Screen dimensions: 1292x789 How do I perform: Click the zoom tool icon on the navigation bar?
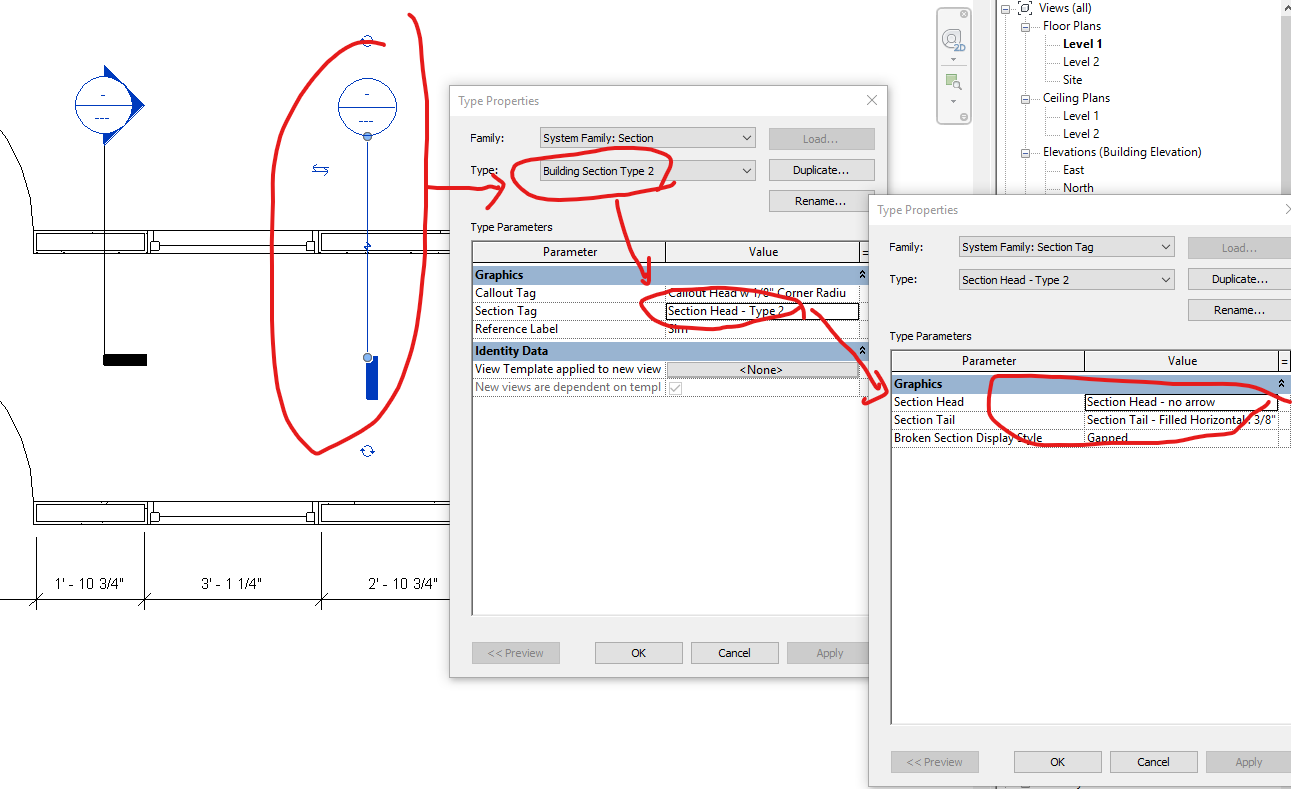click(x=951, y=83)
